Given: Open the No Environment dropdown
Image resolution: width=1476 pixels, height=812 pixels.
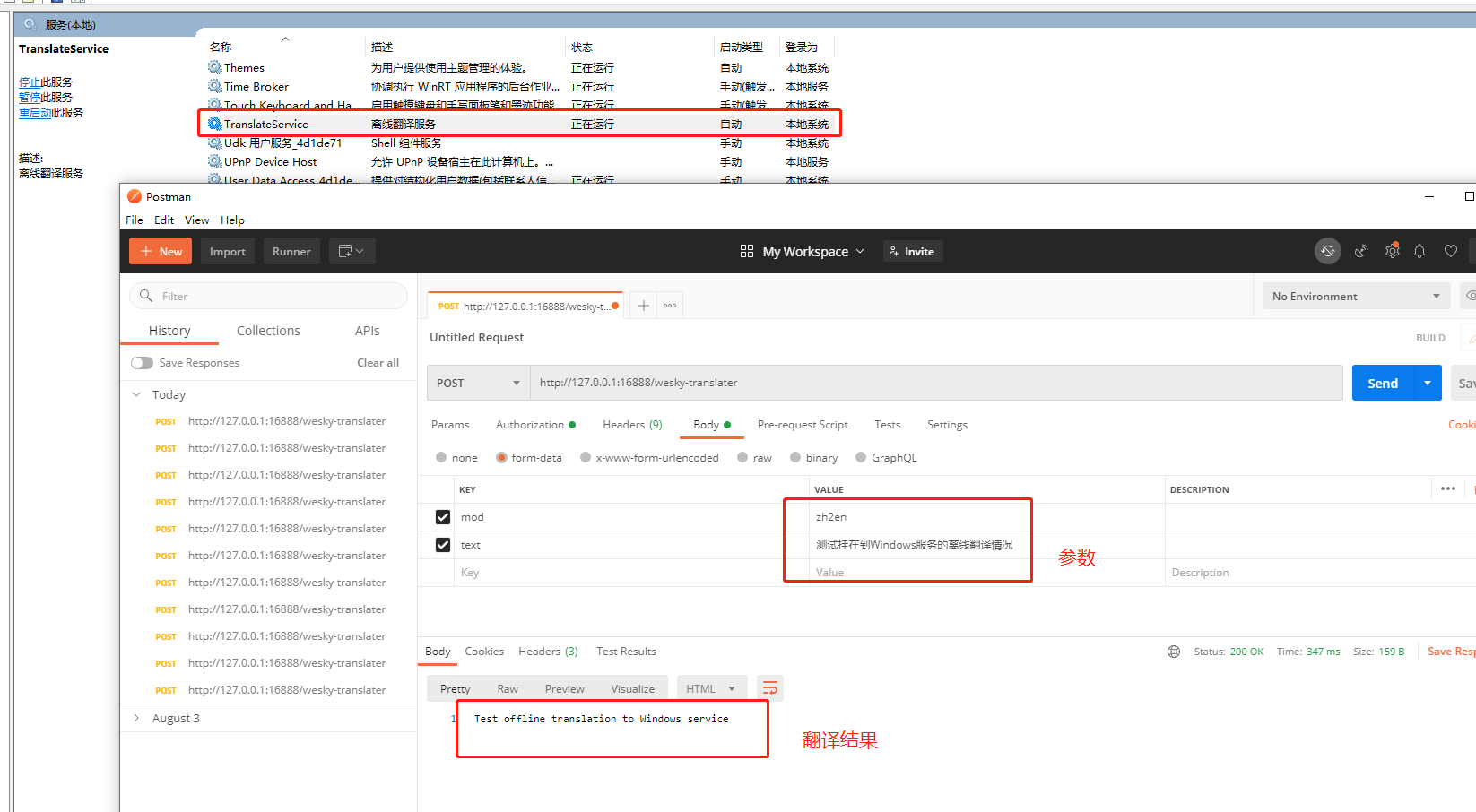Looking at the screenshot, I should (x=1356, y=296).
